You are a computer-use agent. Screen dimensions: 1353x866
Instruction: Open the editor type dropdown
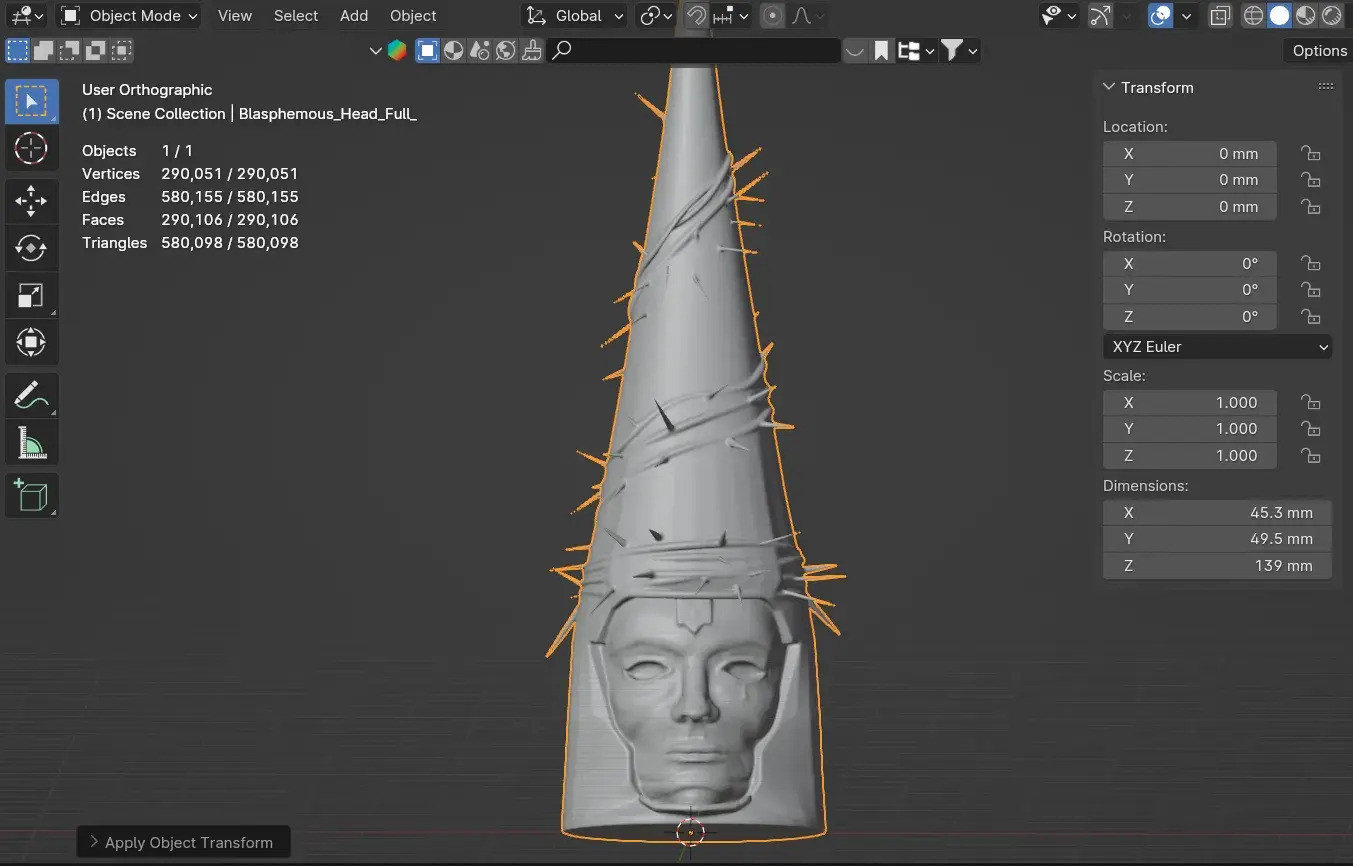click(26, 16)
